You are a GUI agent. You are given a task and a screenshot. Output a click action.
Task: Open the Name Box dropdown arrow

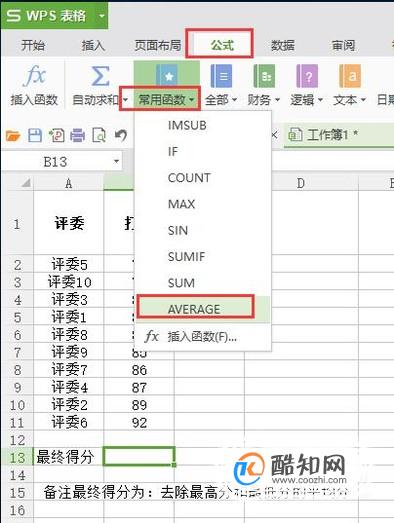tap(116, 162)
